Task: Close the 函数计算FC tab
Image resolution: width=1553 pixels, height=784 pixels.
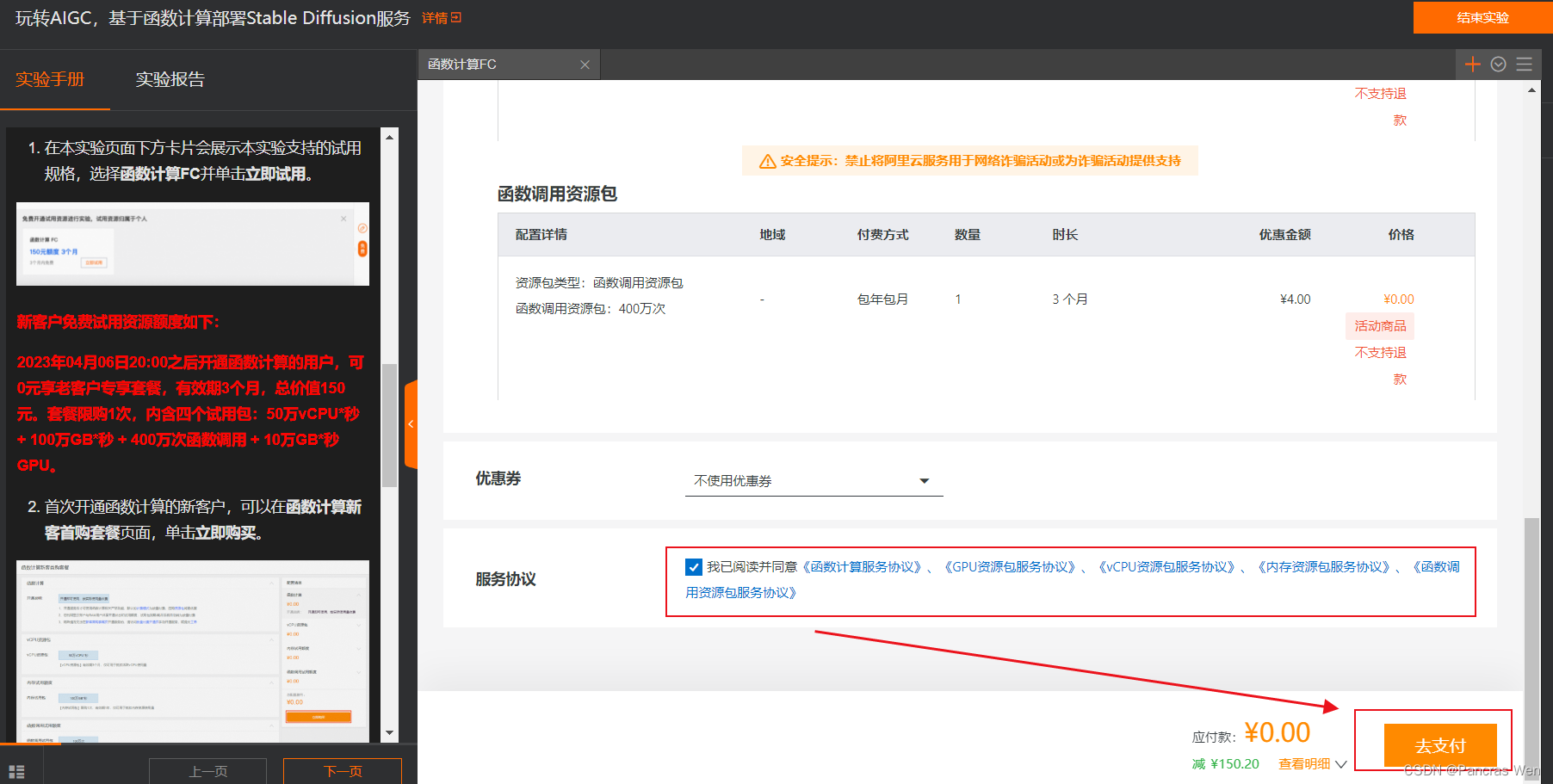Action: (585, 65)
